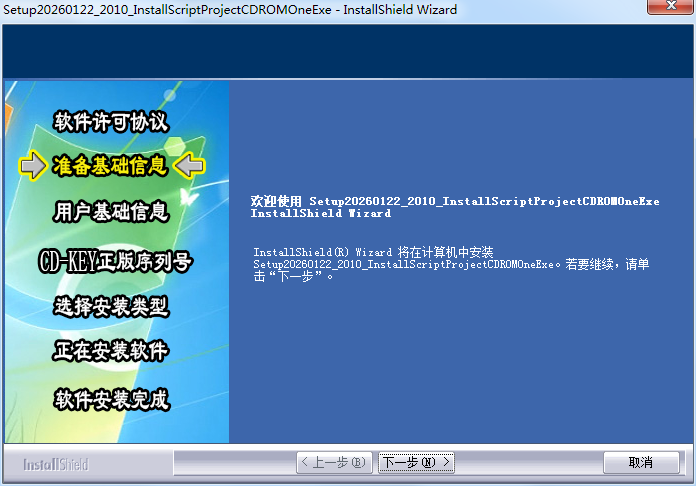Click the 上一步(B) back button
This screenshot has height=486, width=696.
[x=334, y=463]
